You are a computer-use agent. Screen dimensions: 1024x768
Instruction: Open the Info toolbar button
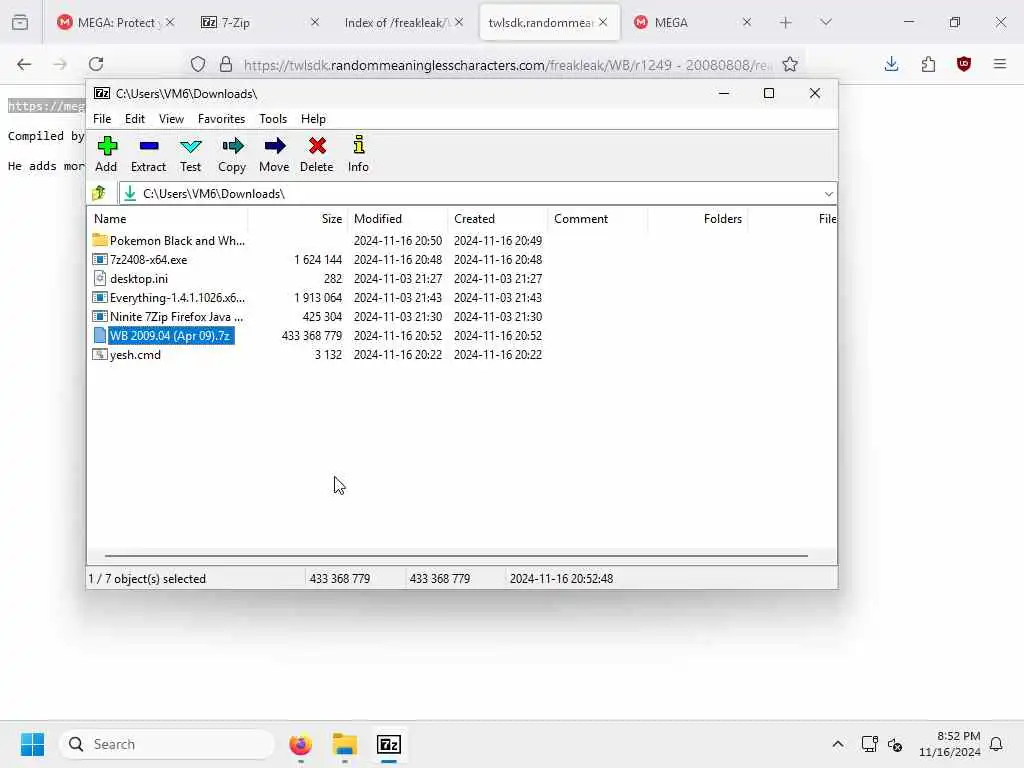pyautogui.click(x=358, y=154)
